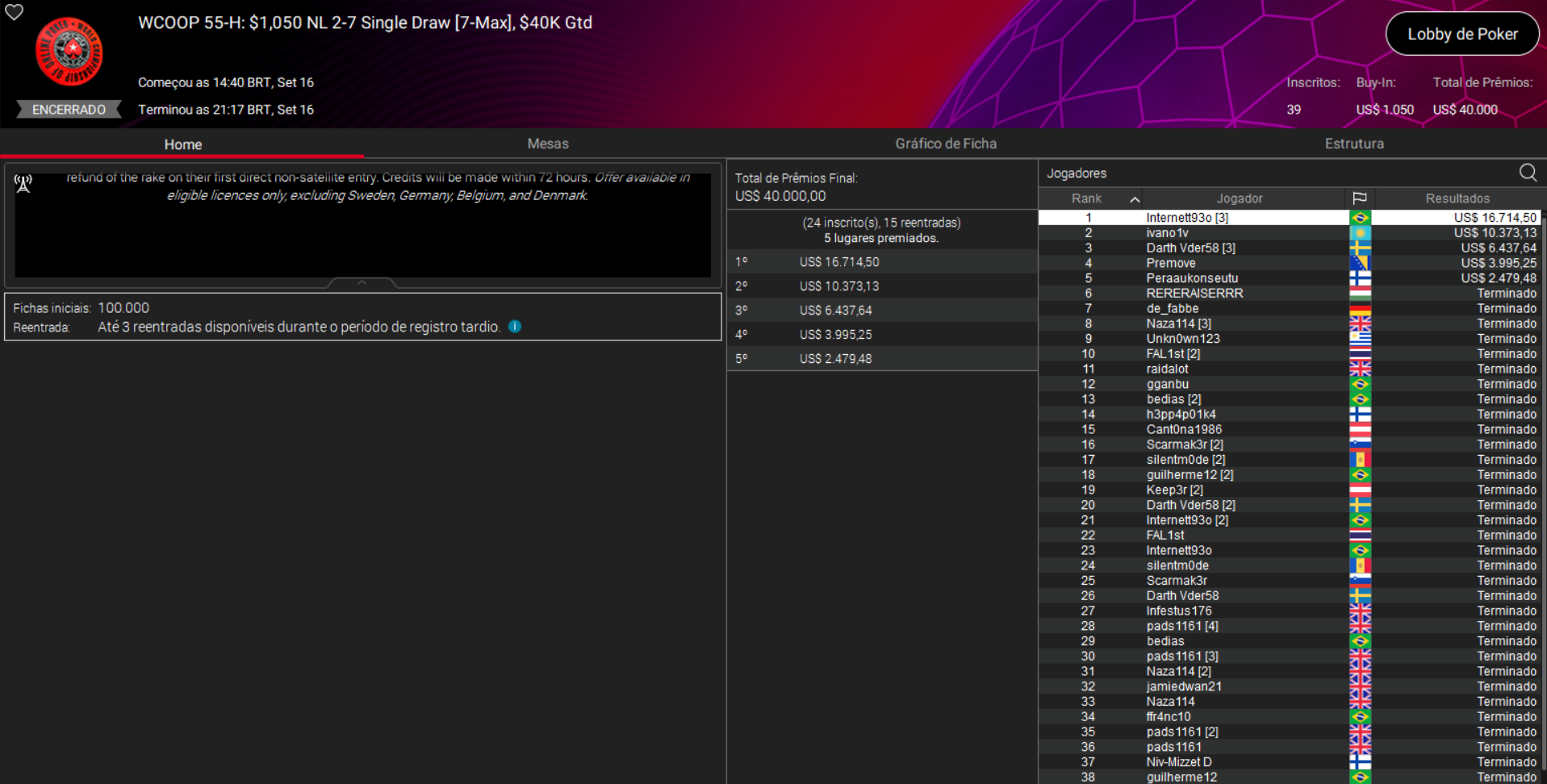This screenshot has width=1547, height=784.
Task: Open the Gráfico de Ficha tab
Action: pos(946,144)
